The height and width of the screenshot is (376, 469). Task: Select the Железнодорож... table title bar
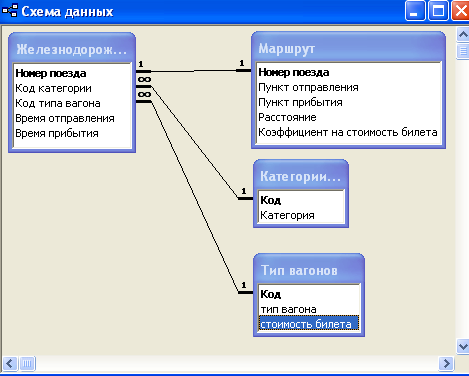tap(72, 49)
